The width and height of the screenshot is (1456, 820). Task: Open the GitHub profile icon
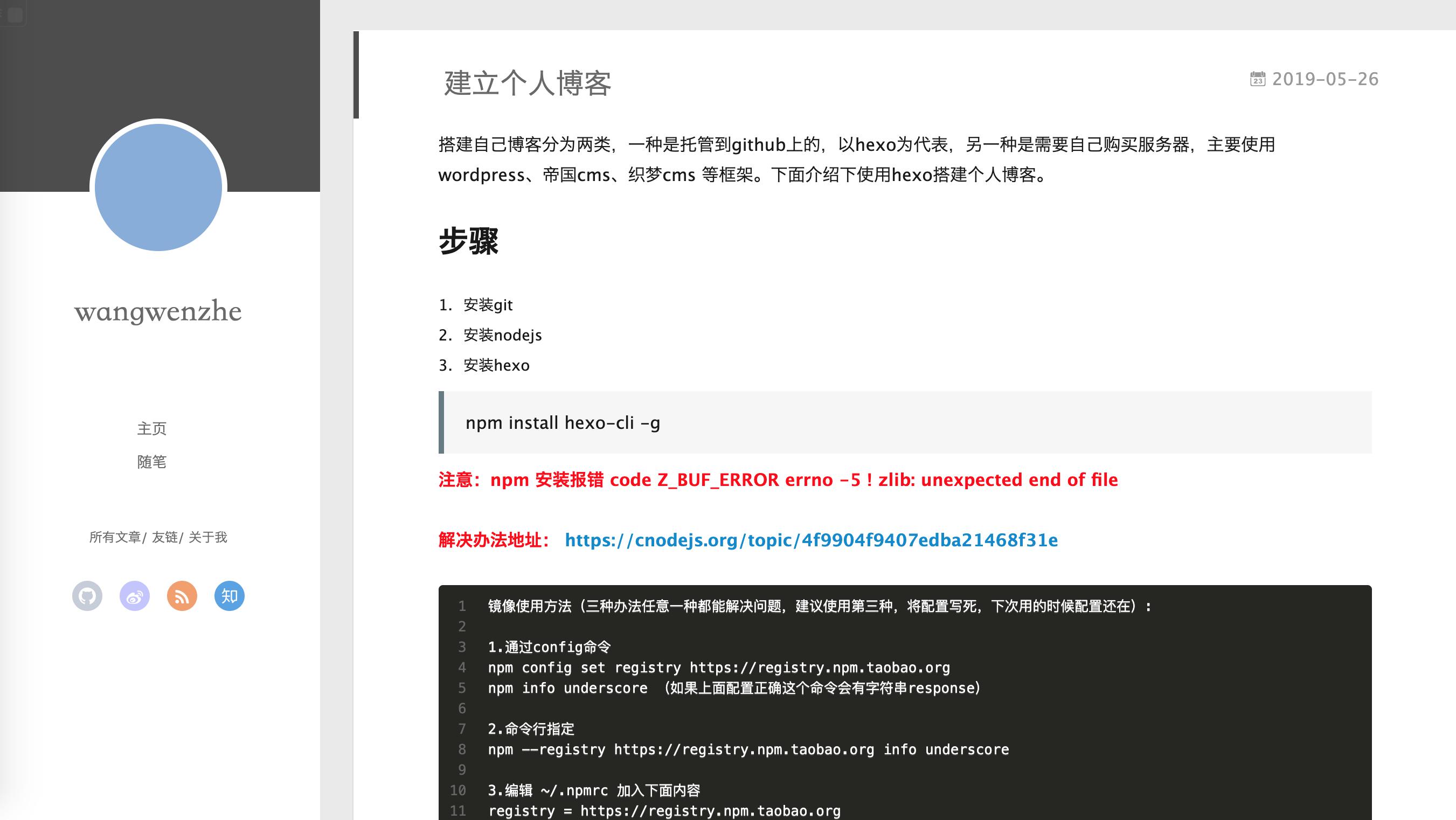tap(88, 596)
